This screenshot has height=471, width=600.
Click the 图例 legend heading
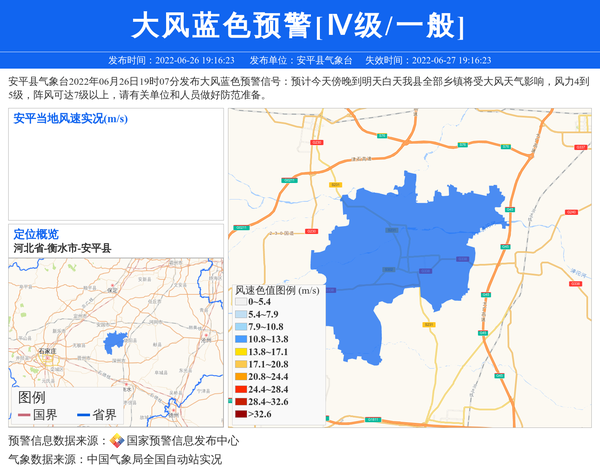click(32, 398)
